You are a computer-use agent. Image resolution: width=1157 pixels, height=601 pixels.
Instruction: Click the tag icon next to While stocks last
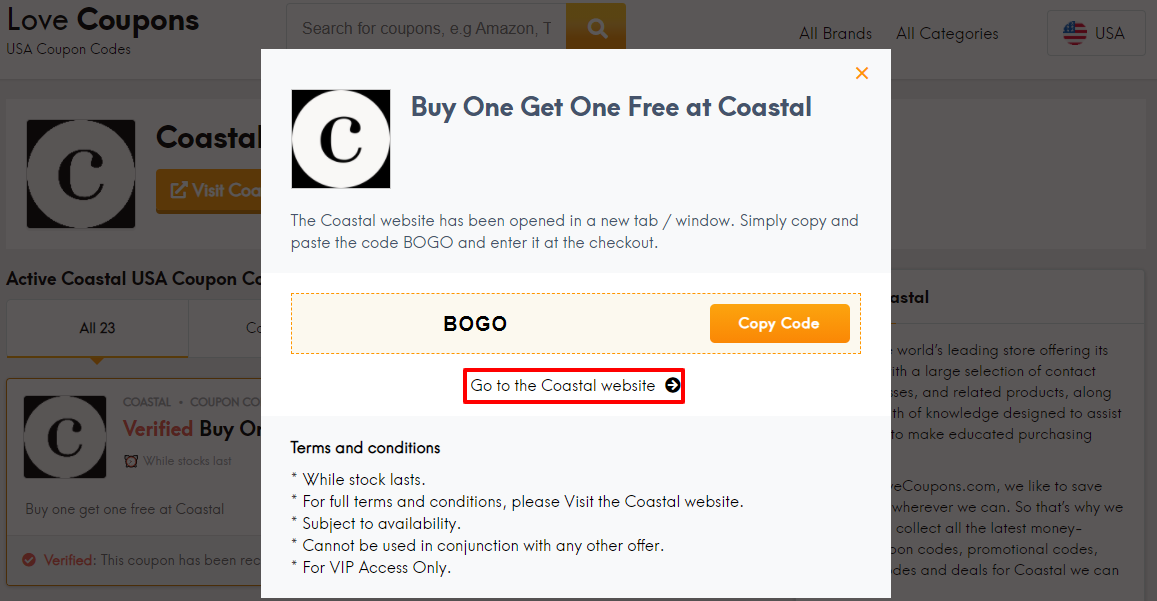coord(132,461)
